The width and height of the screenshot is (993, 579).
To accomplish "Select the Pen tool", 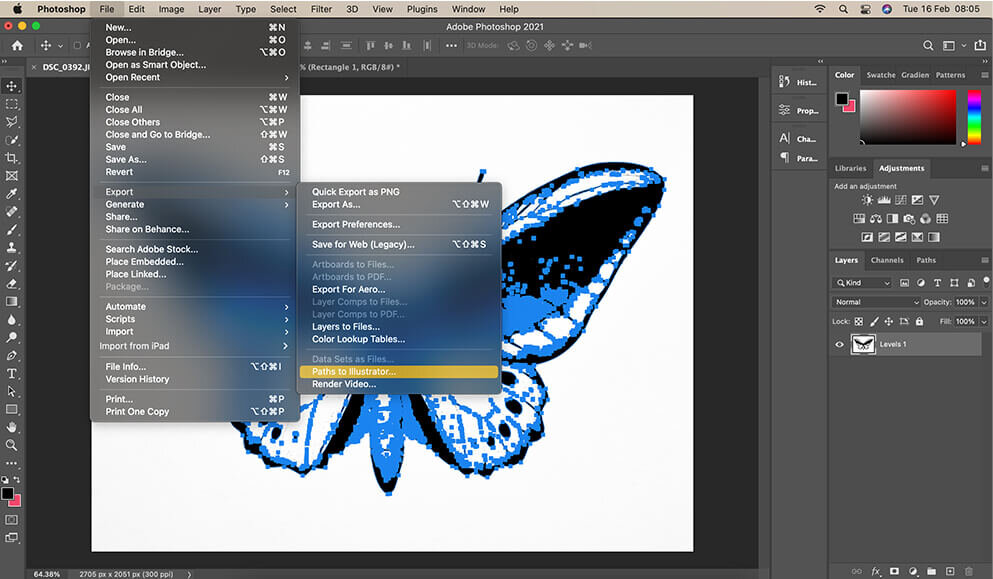I will pyautogui.click(x=11, y=355).
